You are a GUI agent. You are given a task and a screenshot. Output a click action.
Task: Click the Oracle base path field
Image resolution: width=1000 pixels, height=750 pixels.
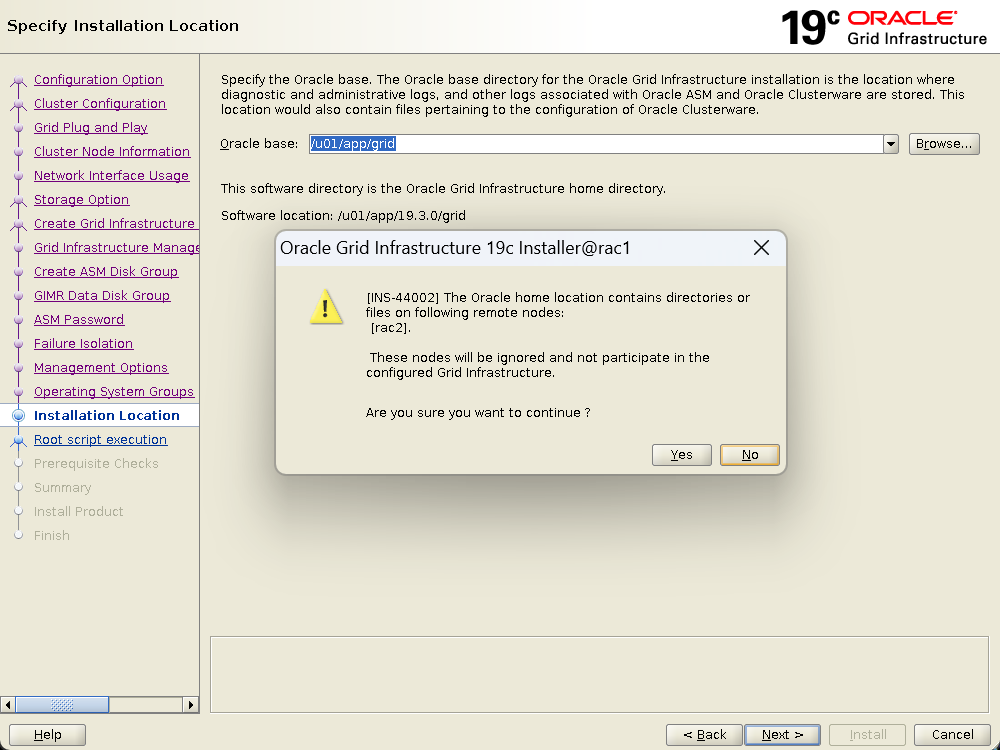pyautogui.click(x=595, y=144)
